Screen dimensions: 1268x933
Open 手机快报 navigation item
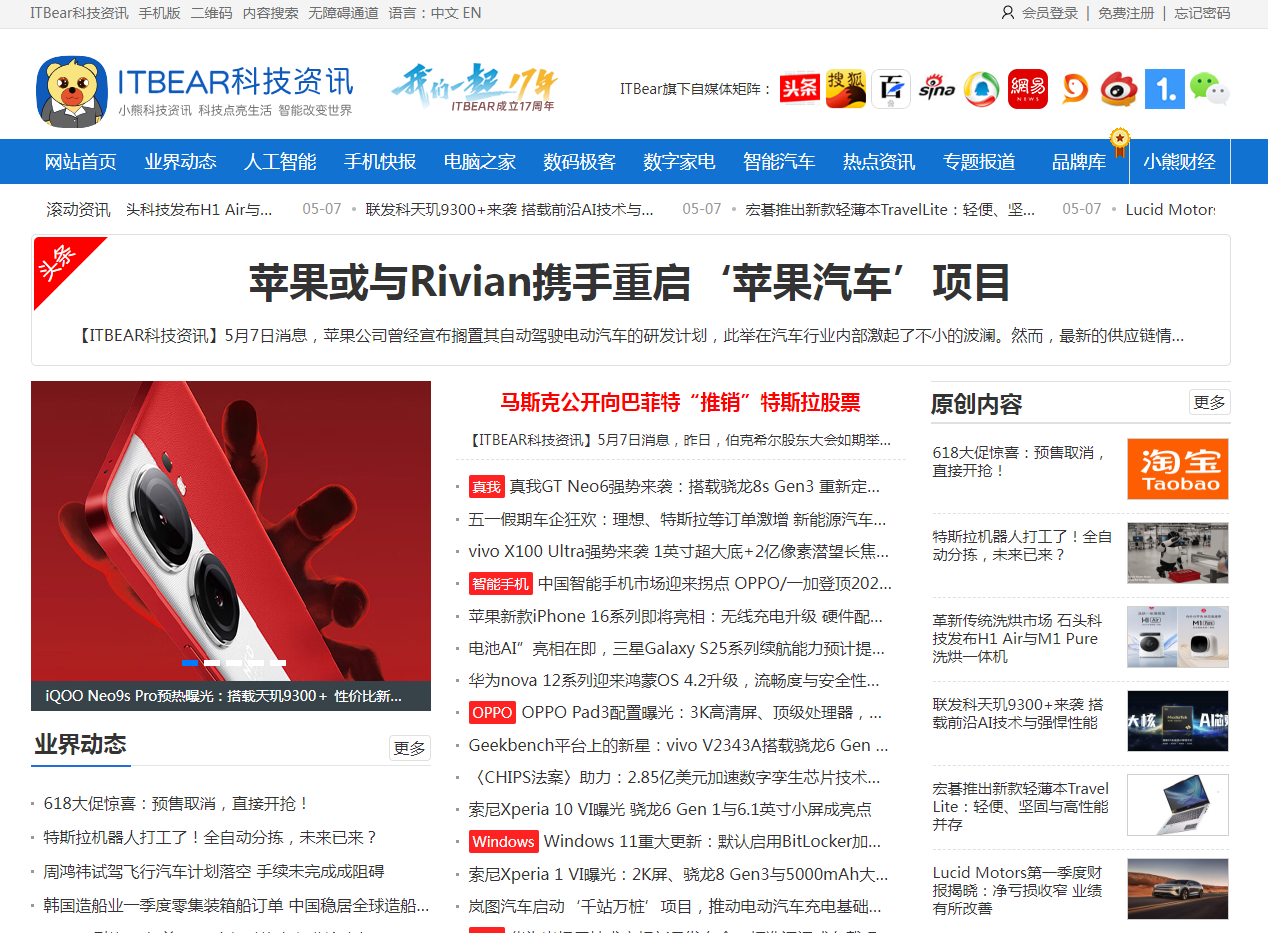pyautogui.click(x=380, y=162)
